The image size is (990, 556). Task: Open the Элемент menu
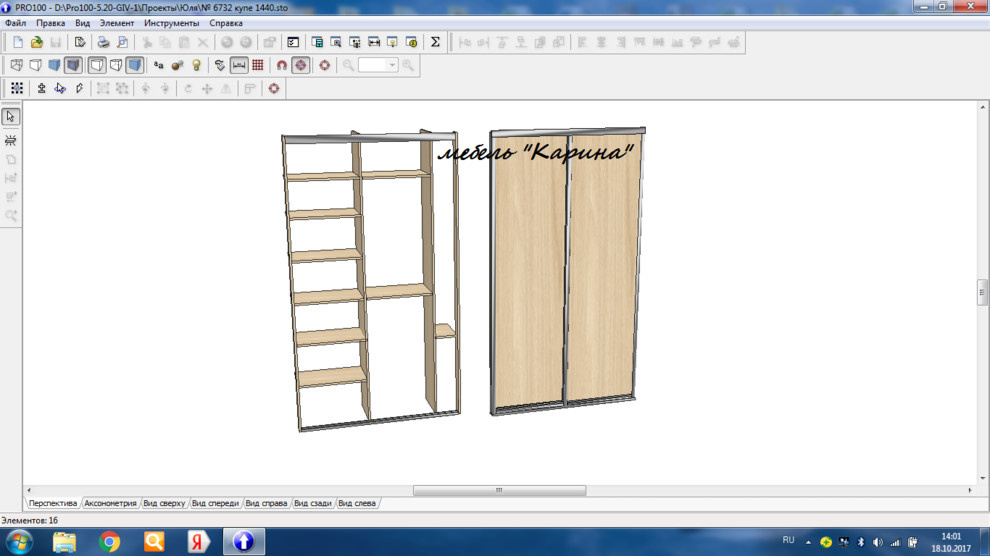click(116, 23)
